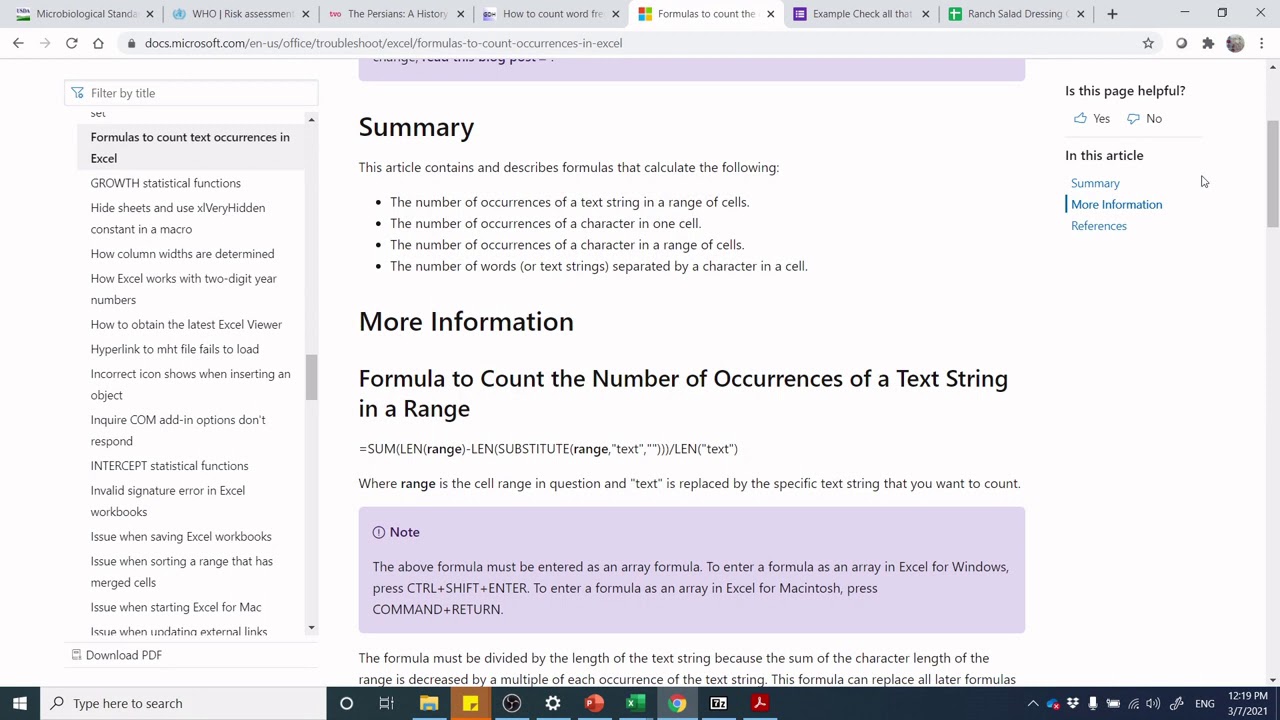This screenshot has width=1280, height=720.
Task: Open Task View on the taskbar
Action: (386, 703)
